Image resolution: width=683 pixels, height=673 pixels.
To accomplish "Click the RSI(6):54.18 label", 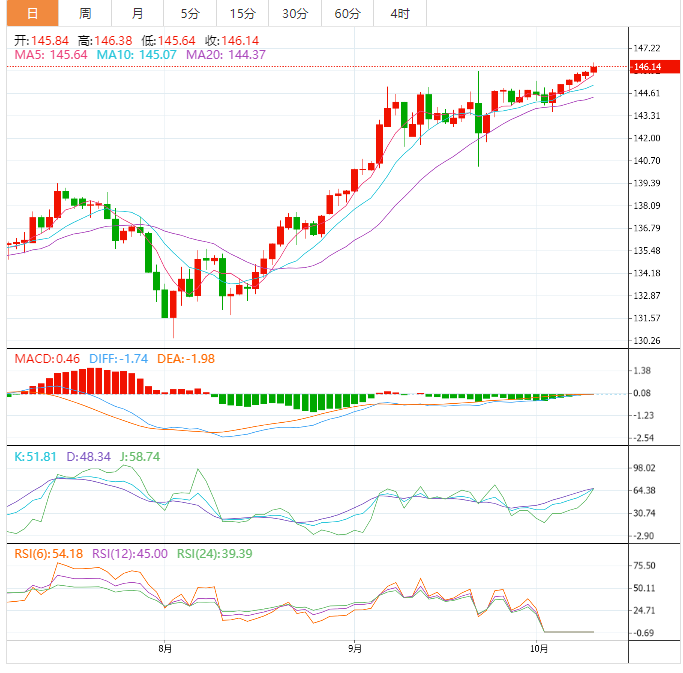I will (48, 554).
